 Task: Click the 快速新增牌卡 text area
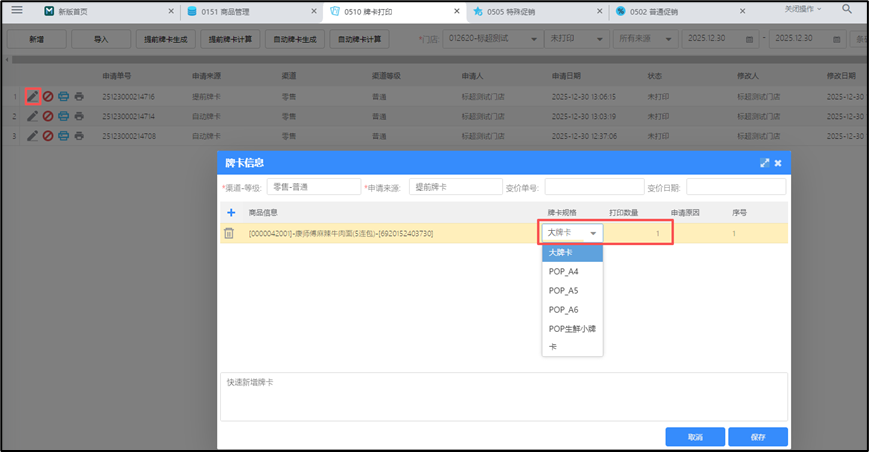pos(503,396)
